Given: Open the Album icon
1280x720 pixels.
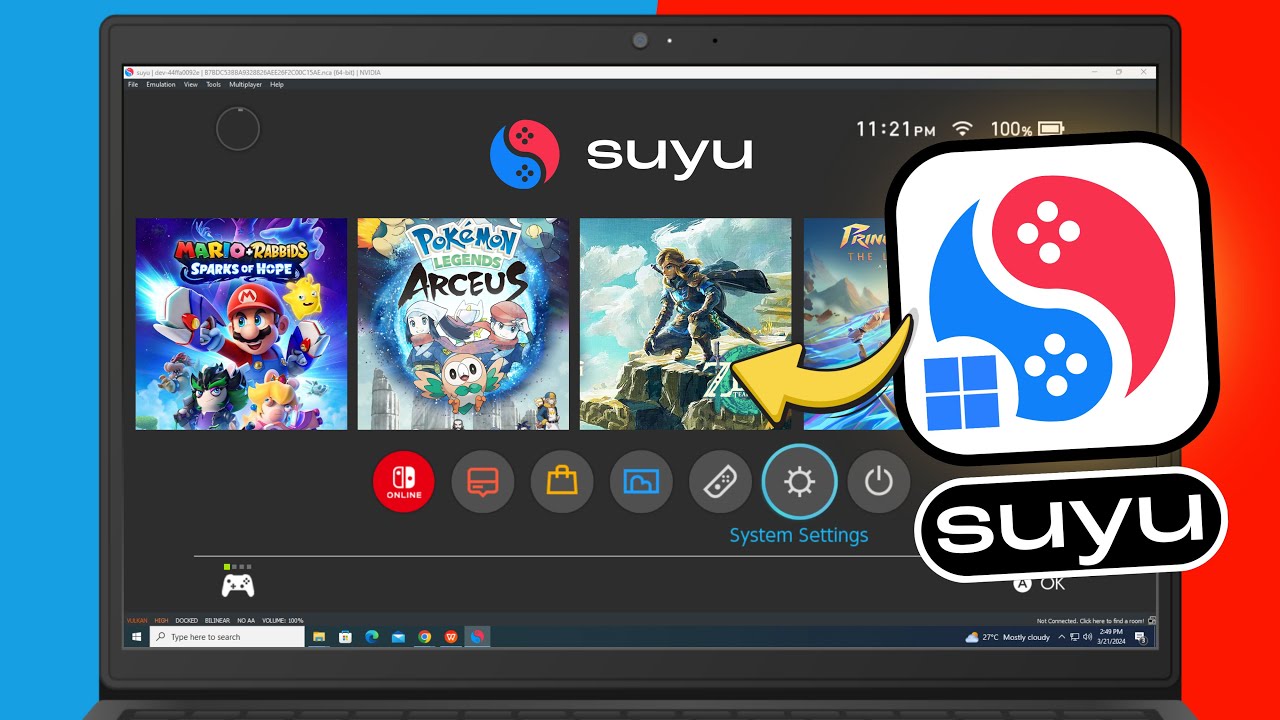Looking at the screenshot, I should pyautogui.click(x=641, y=482).
